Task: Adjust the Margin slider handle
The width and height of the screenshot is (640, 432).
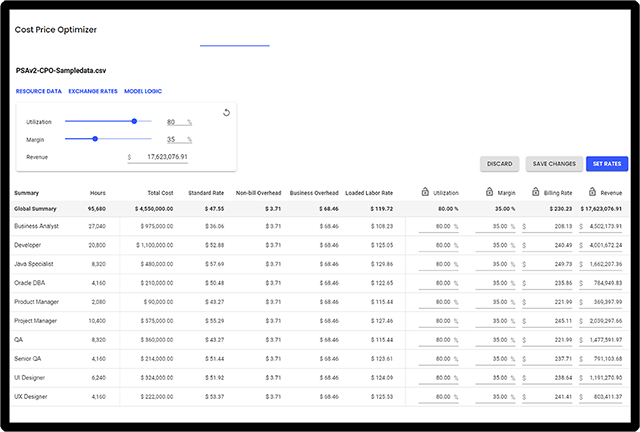Action: [x=95, y=139]
